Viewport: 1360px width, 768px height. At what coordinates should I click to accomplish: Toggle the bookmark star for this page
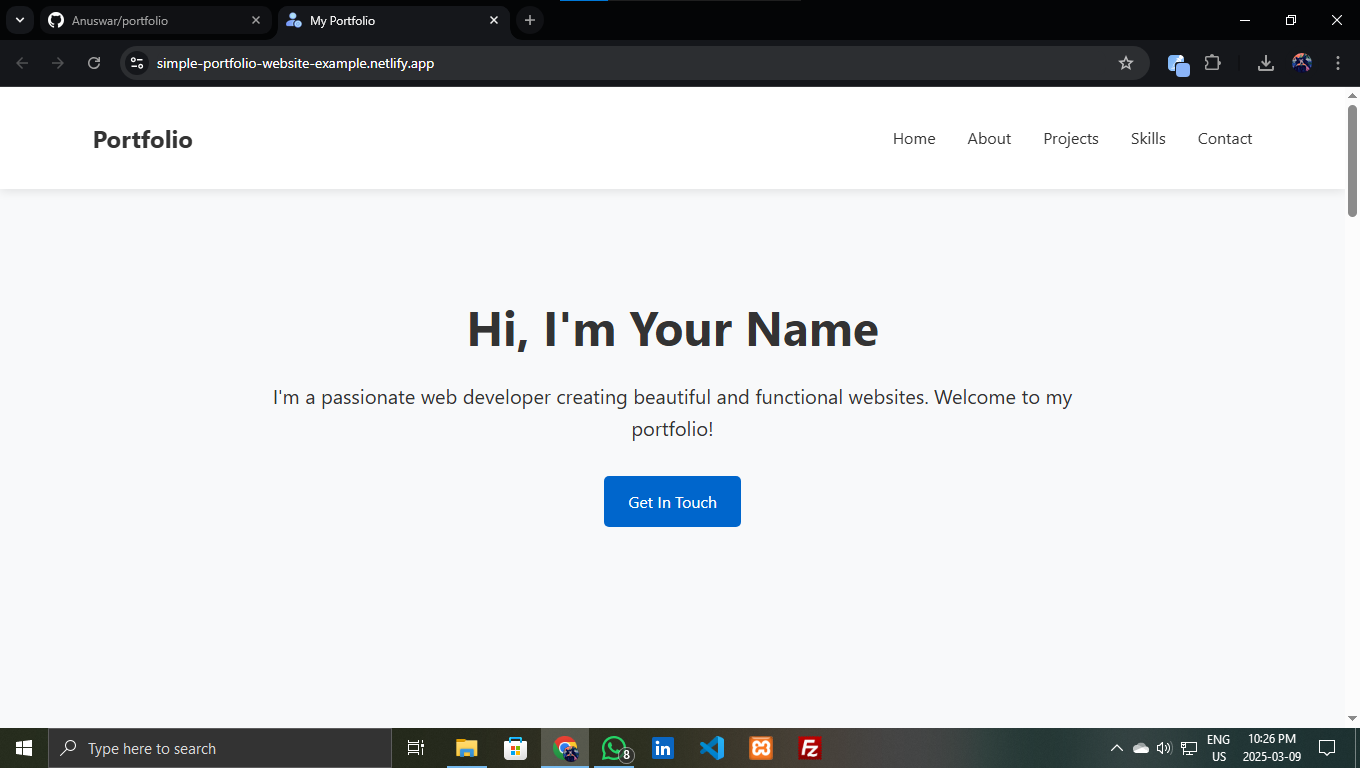click(1126, 62)
